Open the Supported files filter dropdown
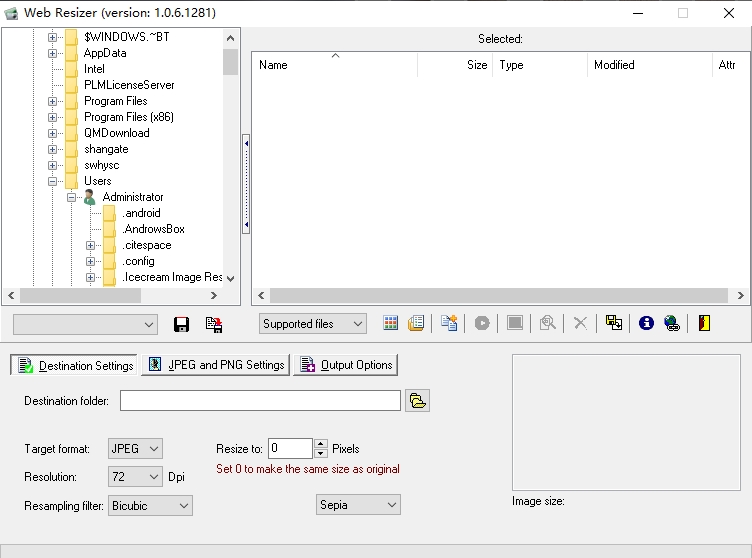 313,324
